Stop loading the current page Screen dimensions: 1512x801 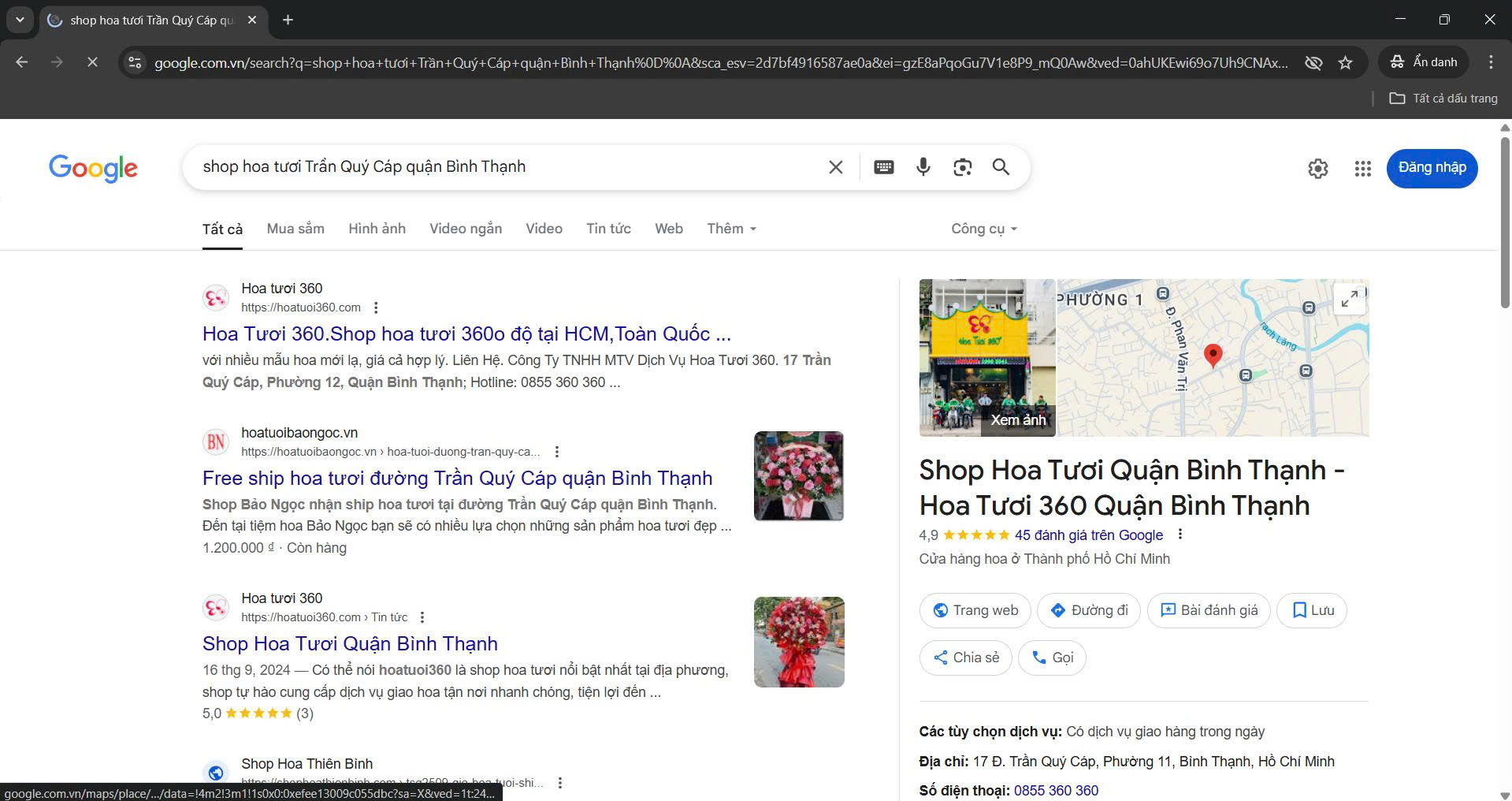[x=92, y=62]
